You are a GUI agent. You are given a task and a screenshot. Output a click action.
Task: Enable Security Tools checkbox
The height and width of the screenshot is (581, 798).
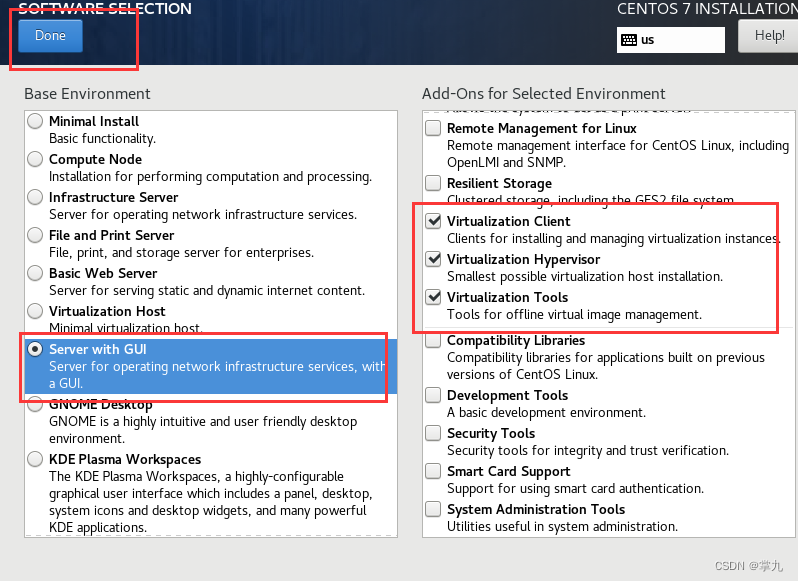(433, 433)
